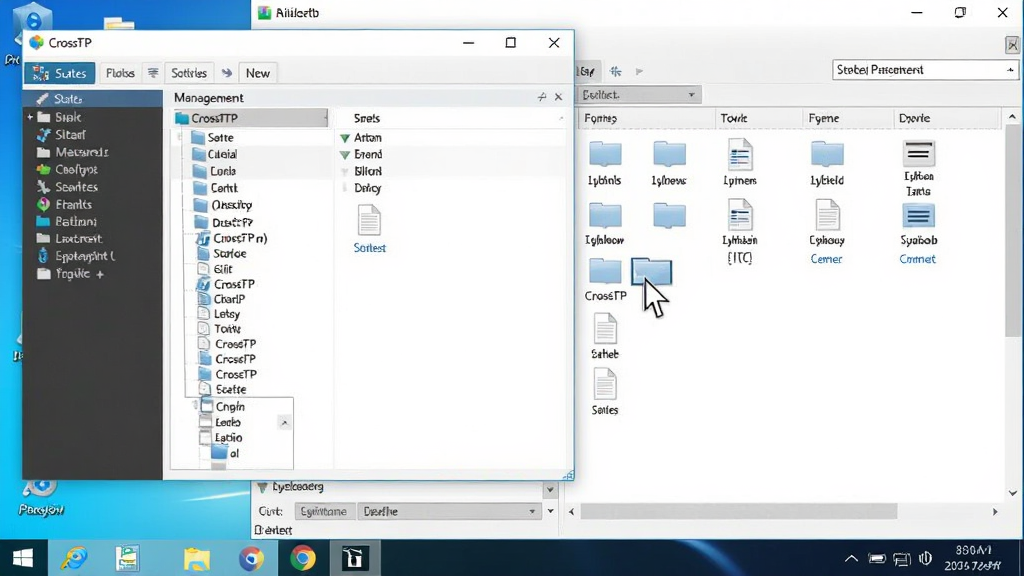The image size is (1024, 576).
Task: Click the arrow icon before New
Action: (x=227, y=73)
